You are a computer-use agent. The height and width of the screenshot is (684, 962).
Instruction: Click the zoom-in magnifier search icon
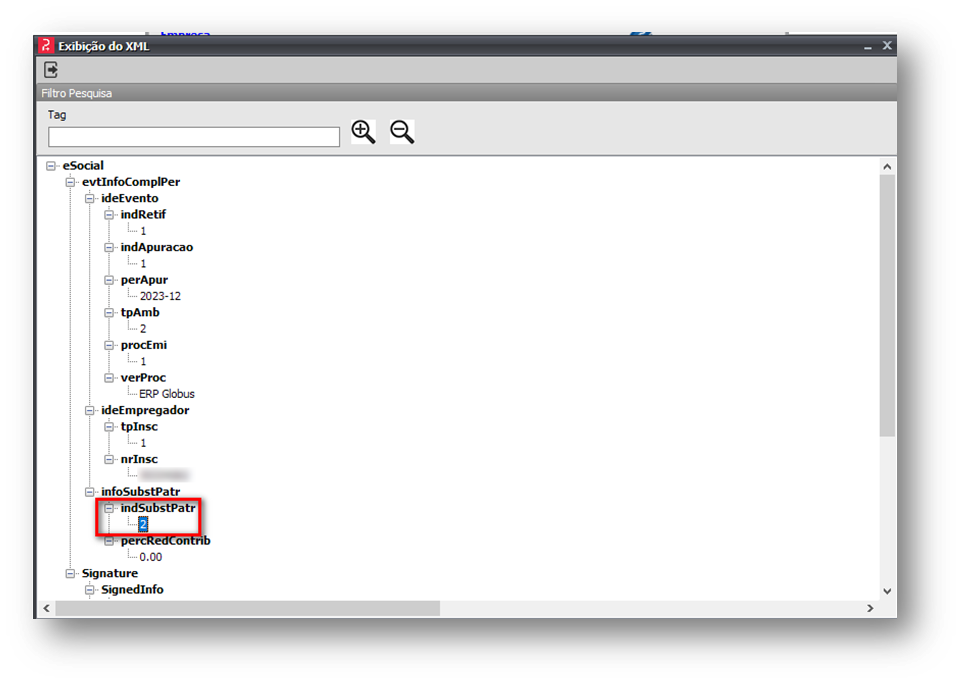click(x=363, y=132)
